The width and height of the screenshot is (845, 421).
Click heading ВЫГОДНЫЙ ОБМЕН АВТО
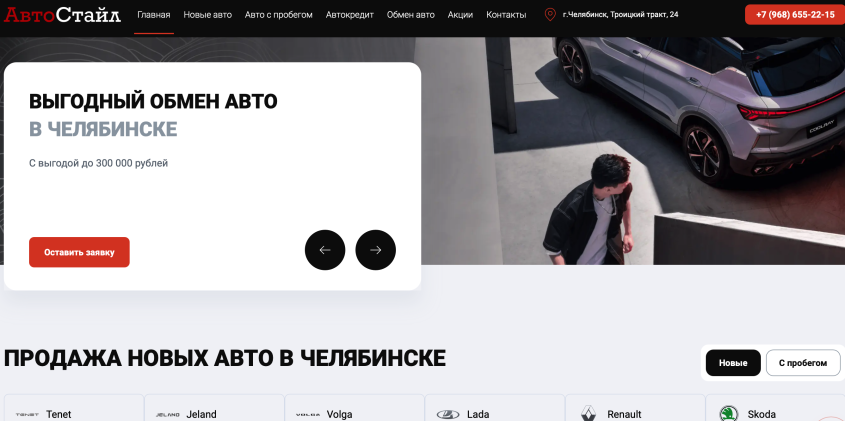coord(153,101)
